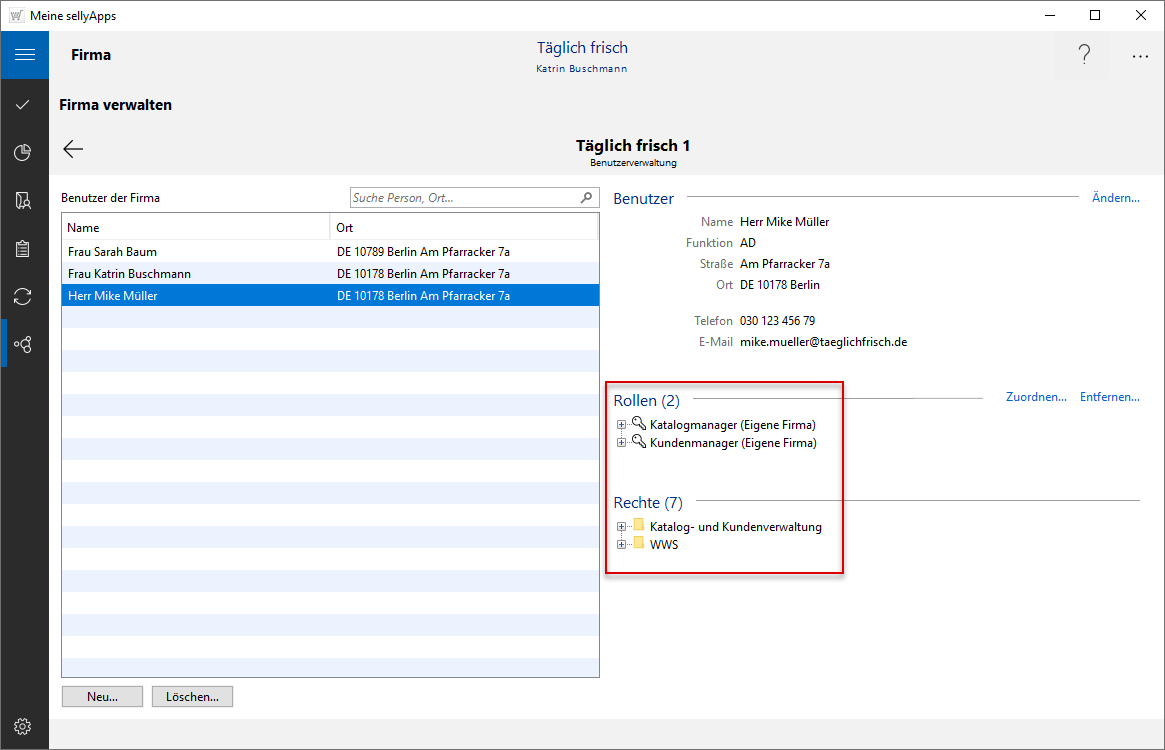Expand the Kundenmanager role node
Screen dimensions: 1165x750
622,443
